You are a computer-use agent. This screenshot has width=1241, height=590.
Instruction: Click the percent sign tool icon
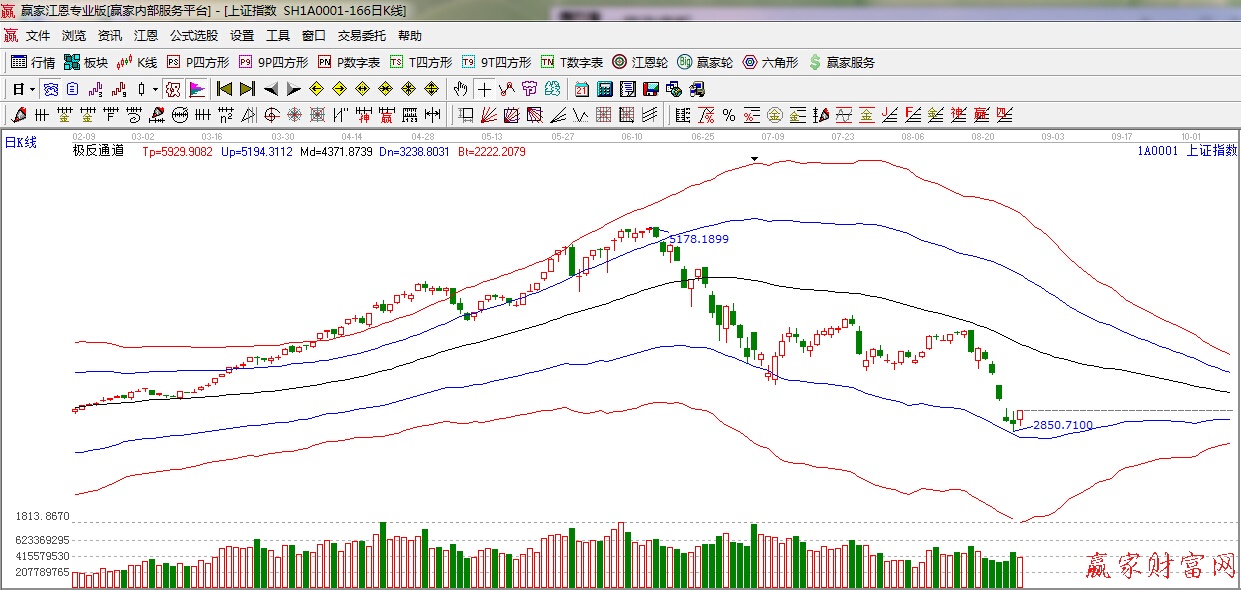[729, 115]
